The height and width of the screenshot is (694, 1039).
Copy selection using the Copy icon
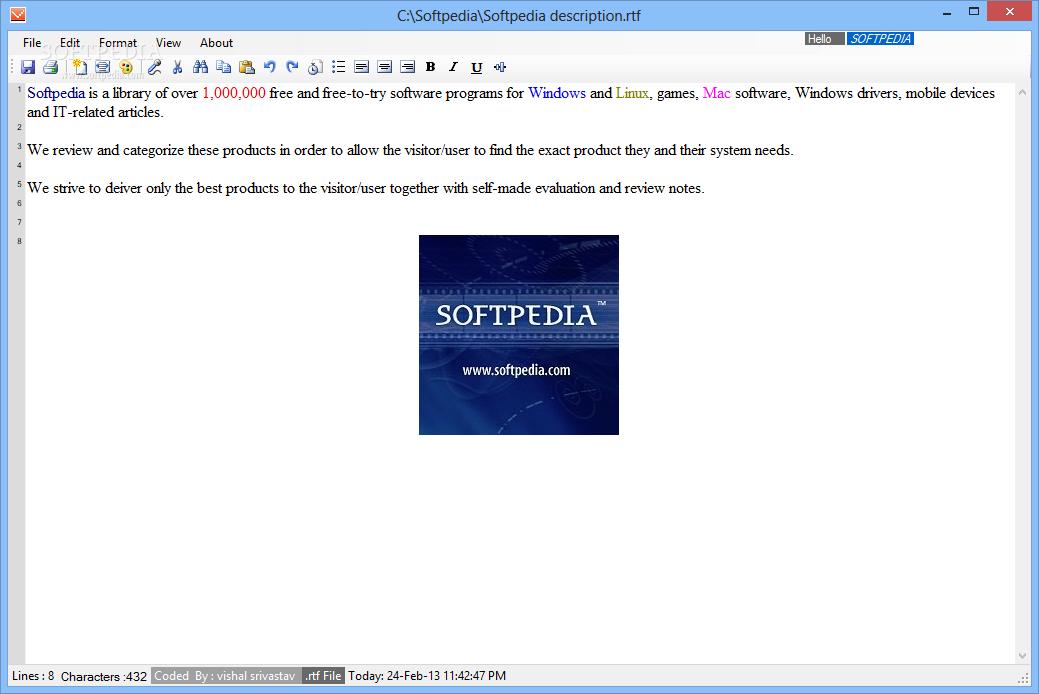[224, 67]
